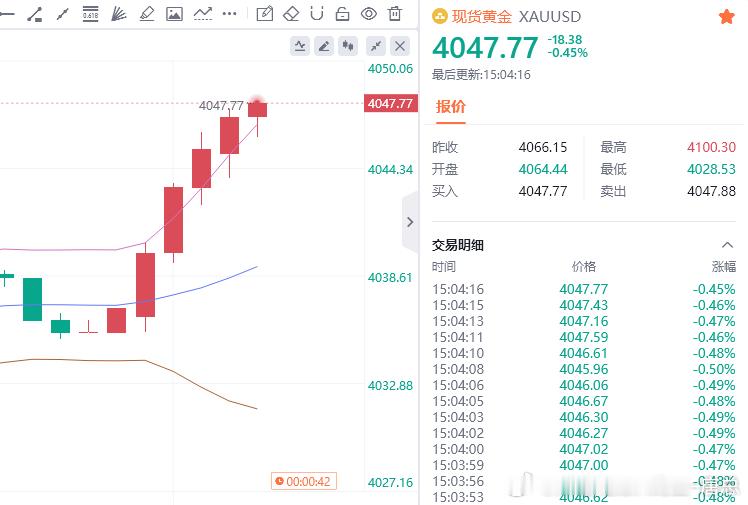Select the Gann fan drawing tool
Viewport: 748px width, 505px height.
(x=118, y=14)
